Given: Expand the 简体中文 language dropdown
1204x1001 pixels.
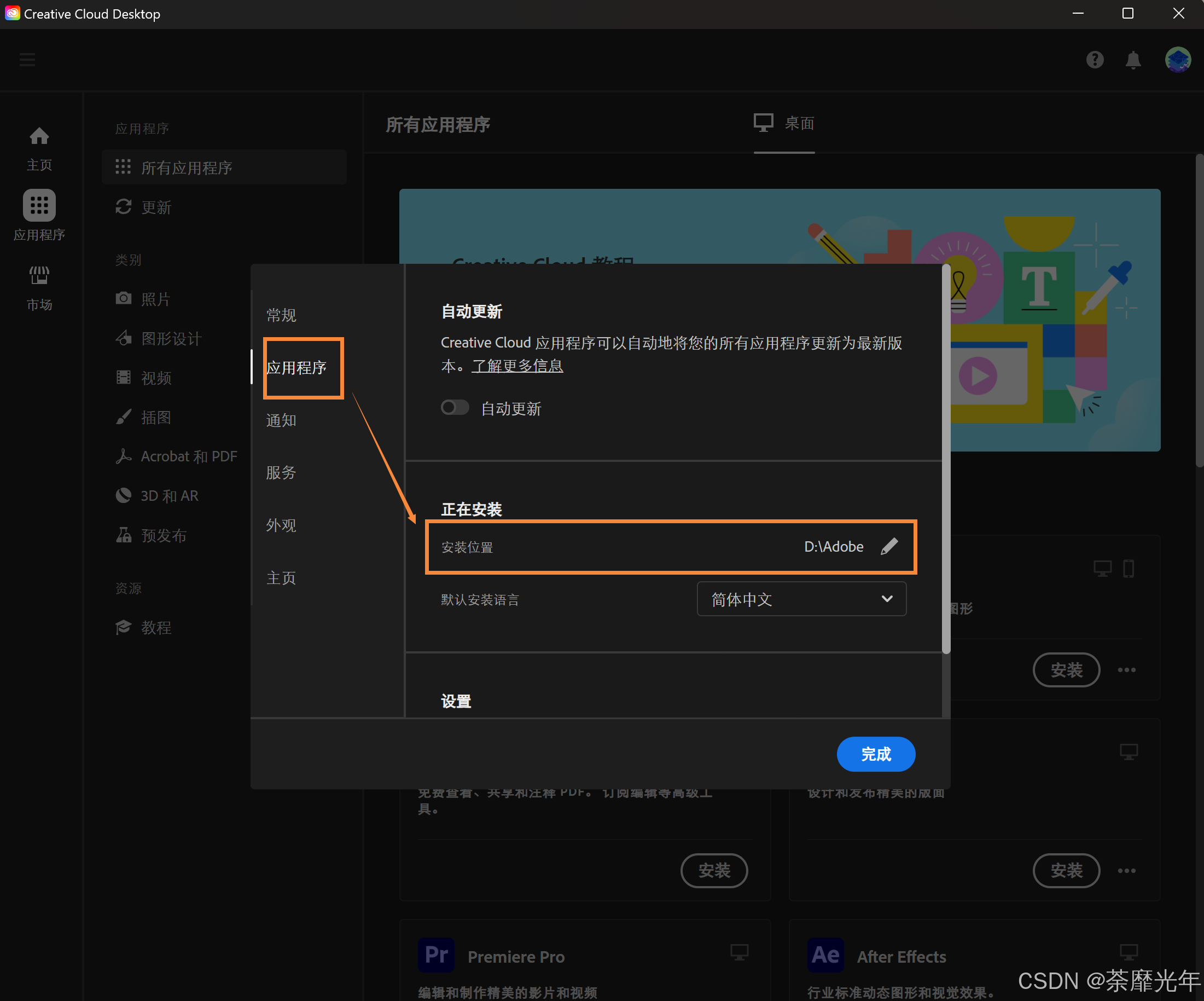Looking at the screenshot, I should click(x=801, y=599).
